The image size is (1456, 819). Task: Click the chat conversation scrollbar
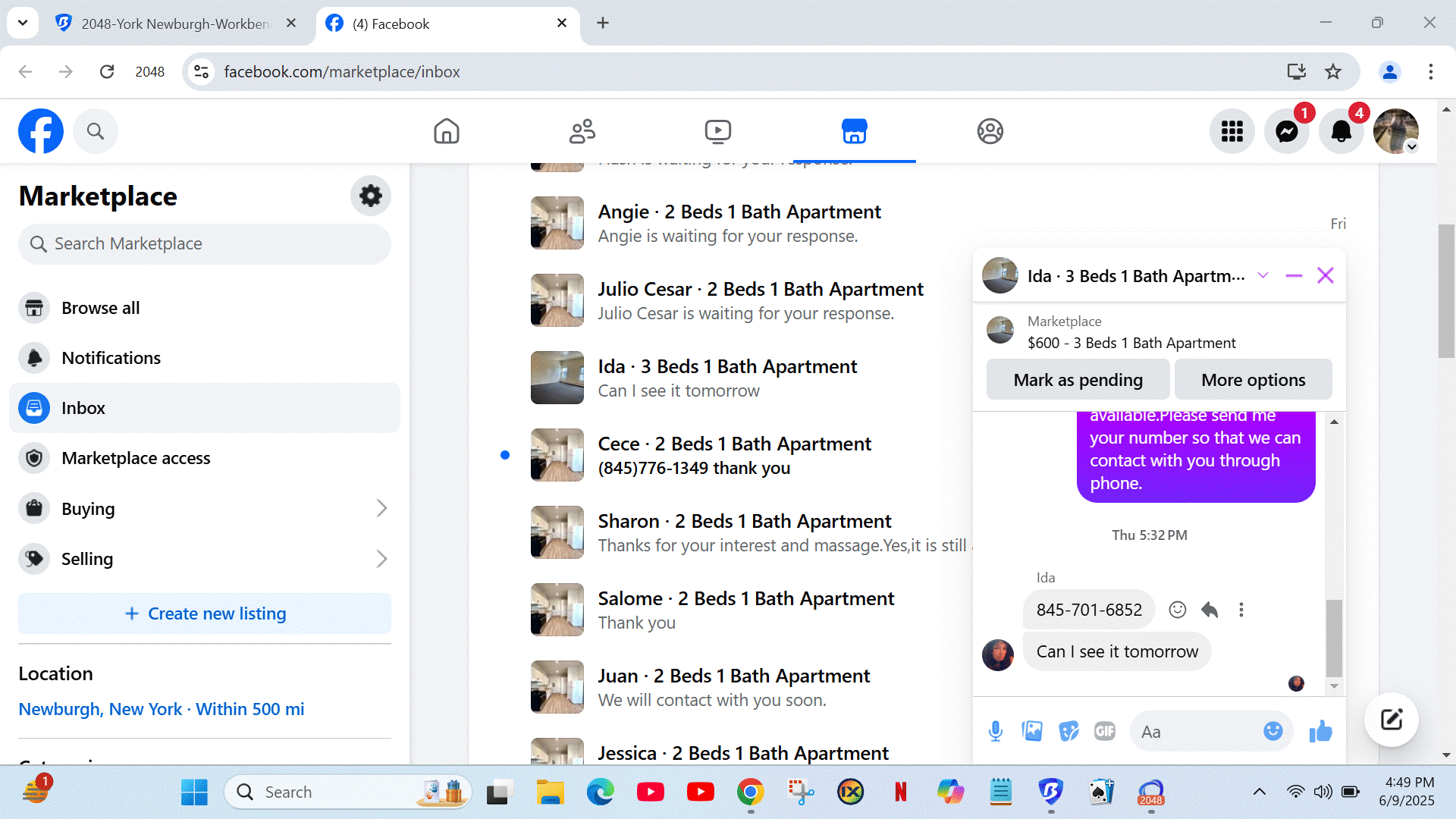click(x=1334, y=637)
